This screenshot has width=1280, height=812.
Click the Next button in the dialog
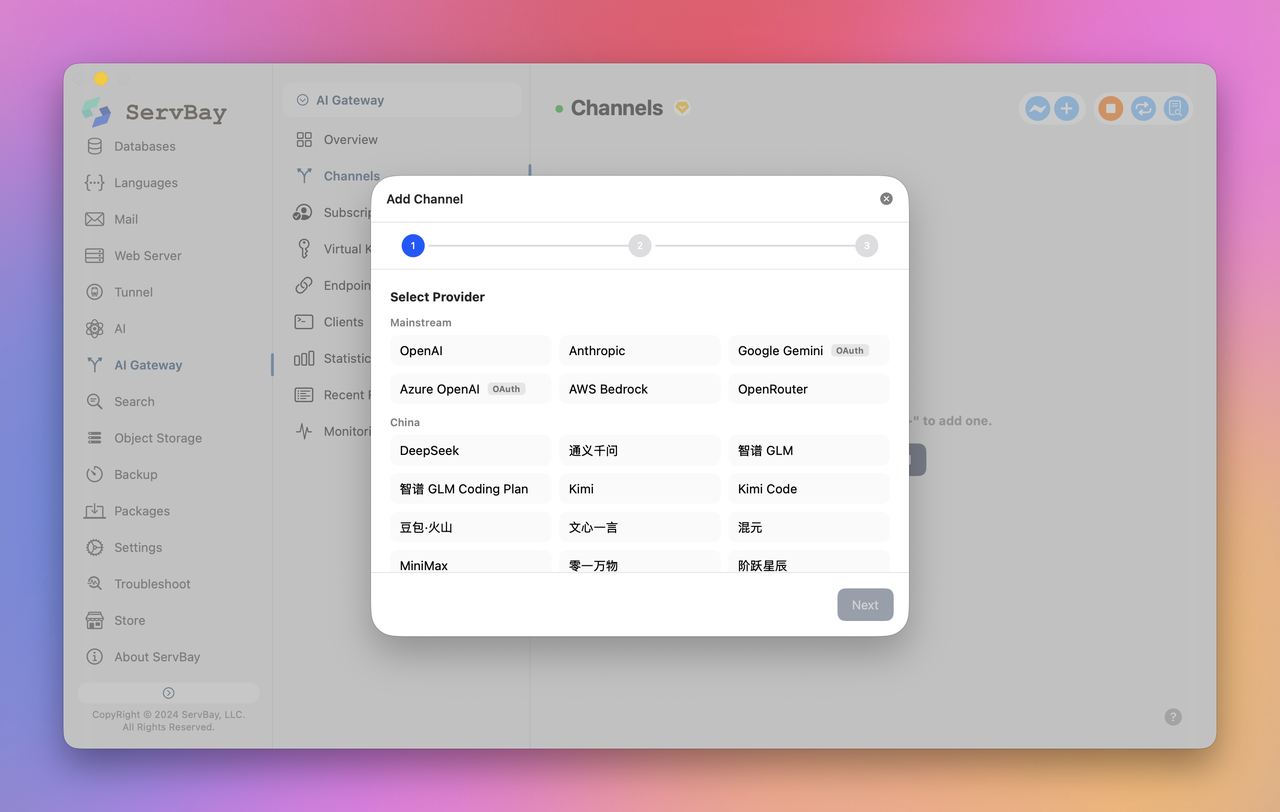(x=865, y=605)
